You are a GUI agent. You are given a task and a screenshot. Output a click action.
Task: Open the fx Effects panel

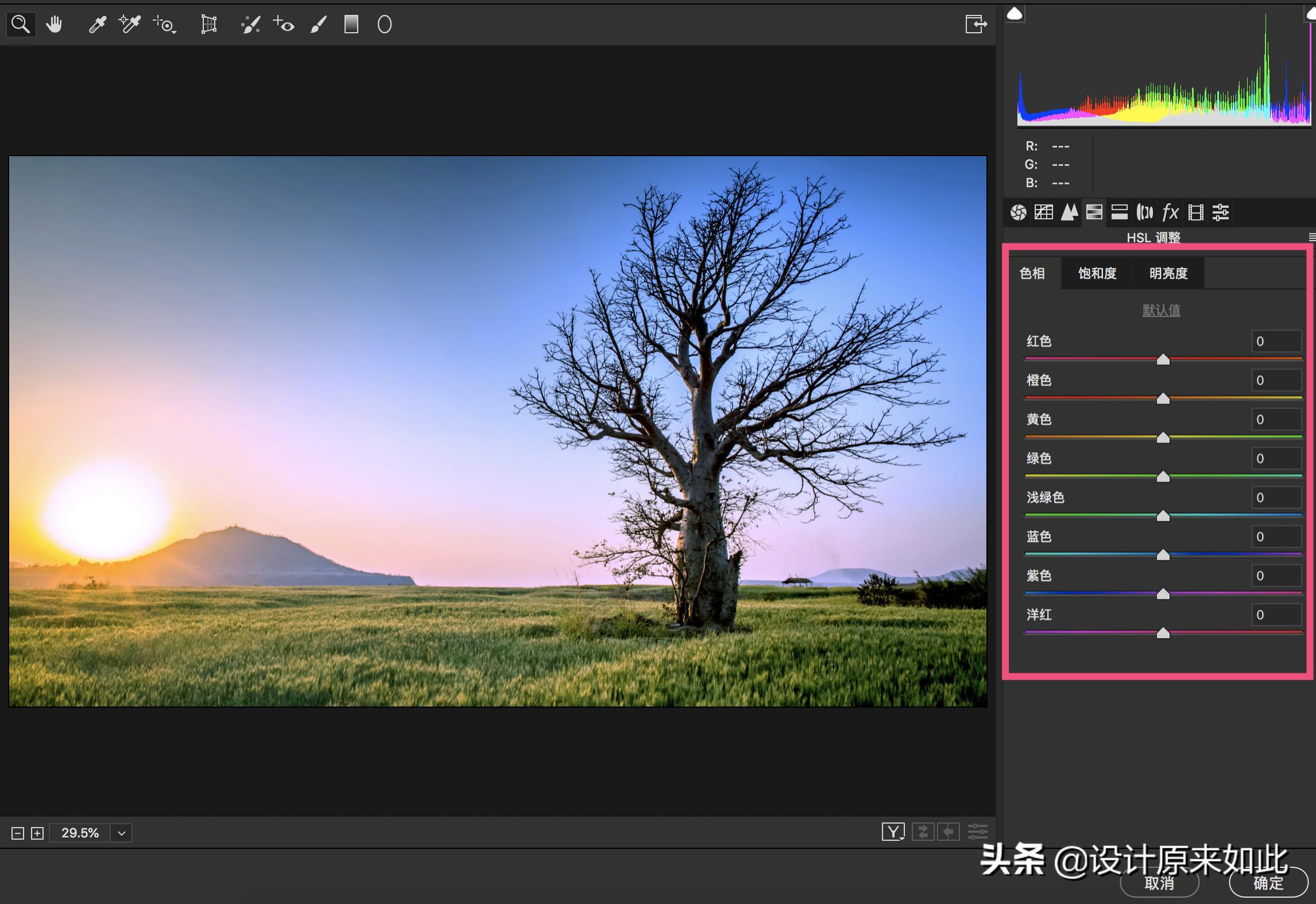click(x=1170, y=212)
